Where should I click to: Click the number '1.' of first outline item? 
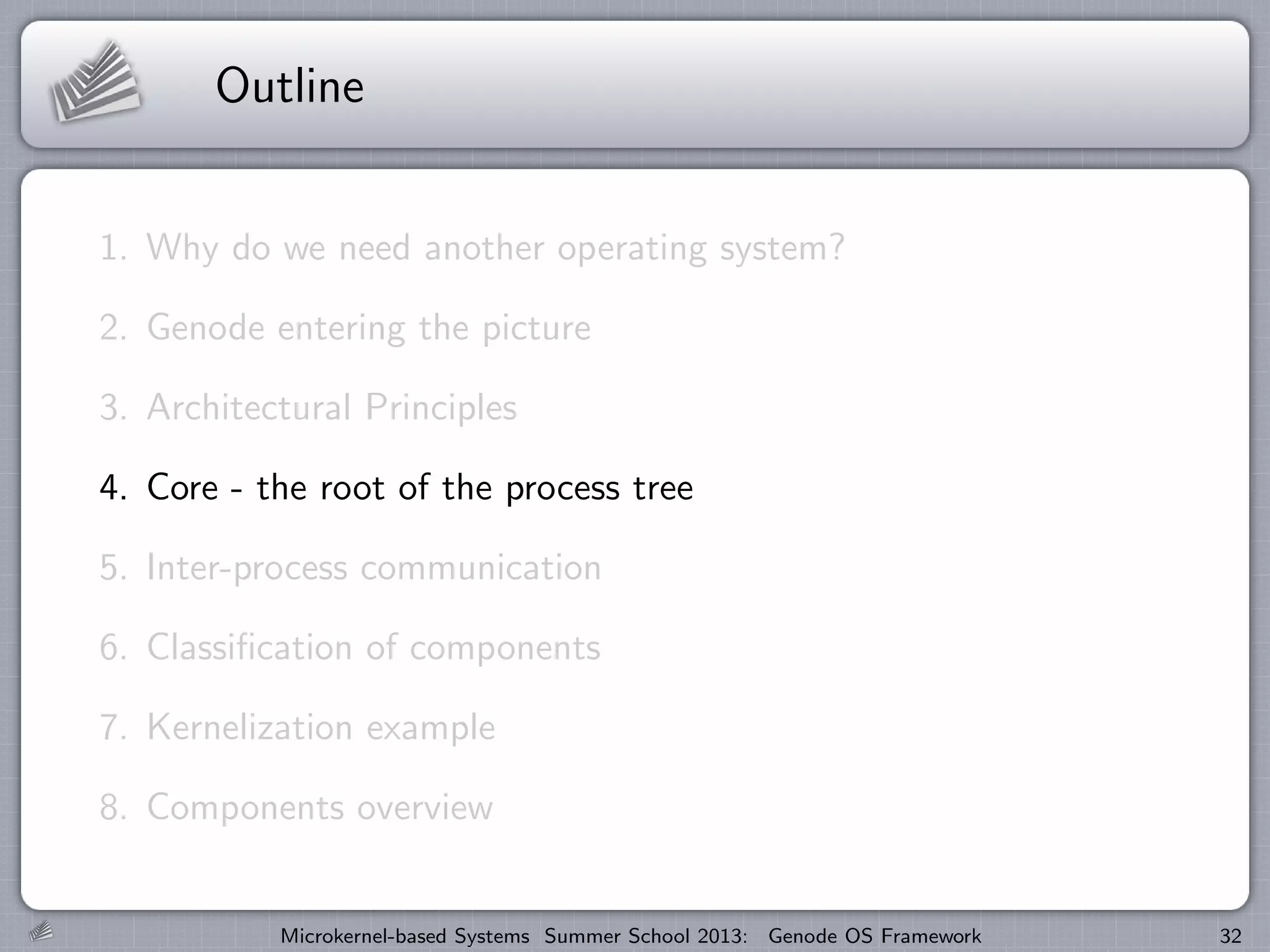click(113, 248)
